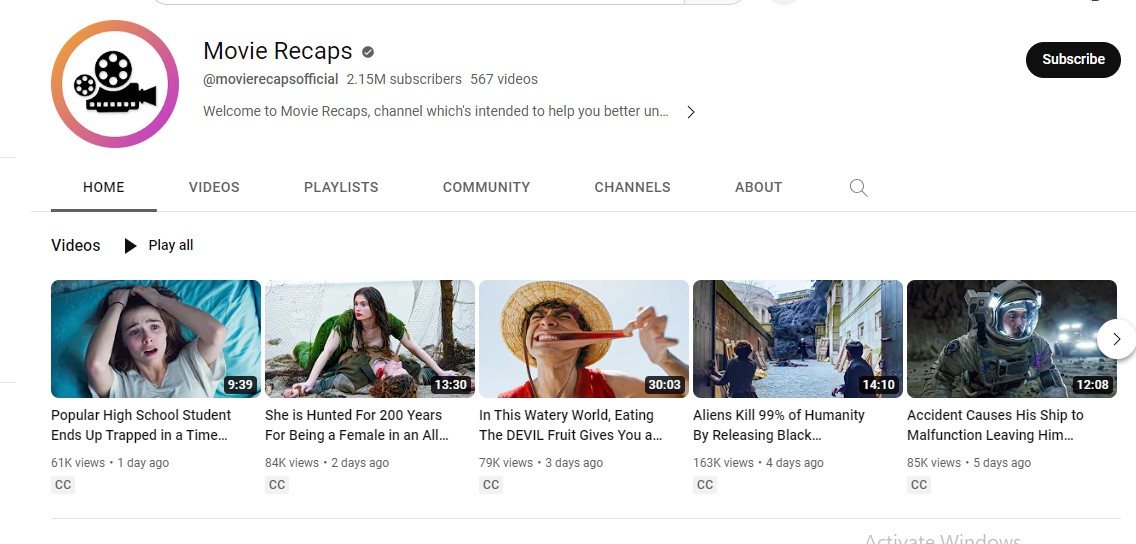The image size is (1136, 544).
Task: Subscribe to the Movie Recaps channel
Action: pyautogui.click(x=1073, y=59)
